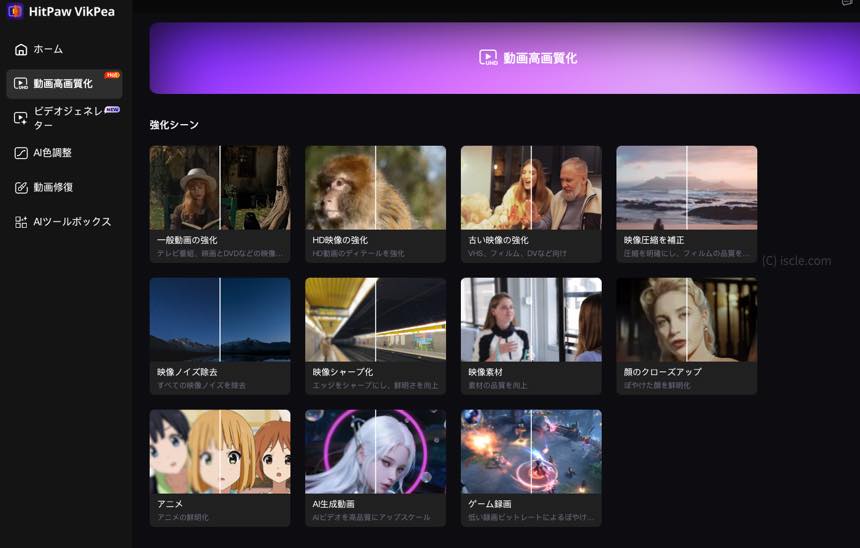Open 動画修復 menu entry
This screenshot has height=548, width=860.
(64, 188)
